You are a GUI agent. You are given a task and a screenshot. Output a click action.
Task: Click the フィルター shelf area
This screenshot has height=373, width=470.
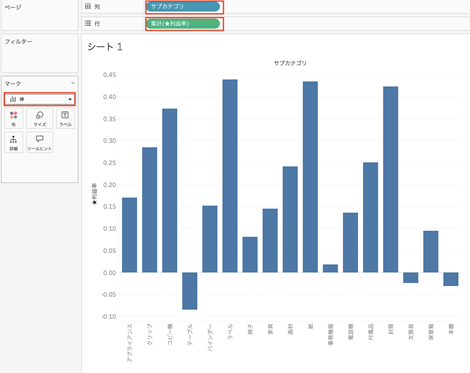coord(40,53)
